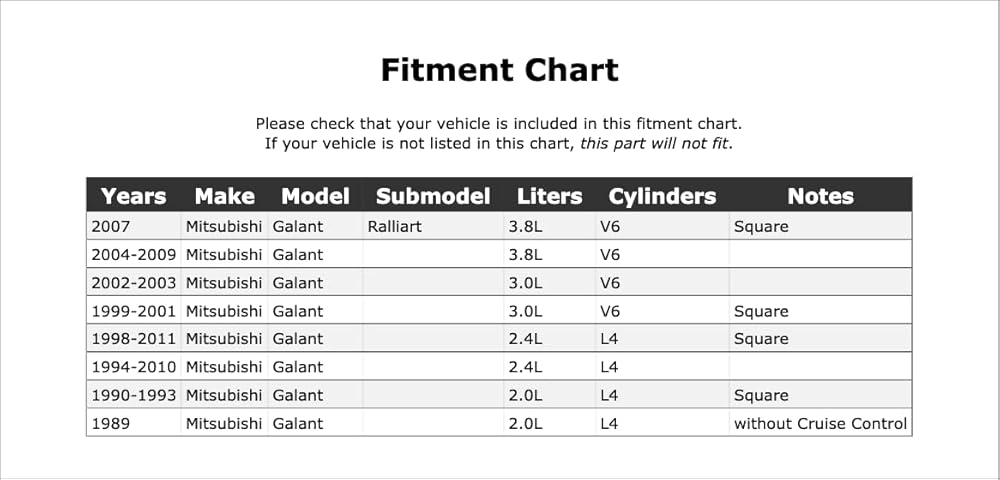
Task: Click the italic 'this part will not fit' text
Action: [x=654, y=143]
